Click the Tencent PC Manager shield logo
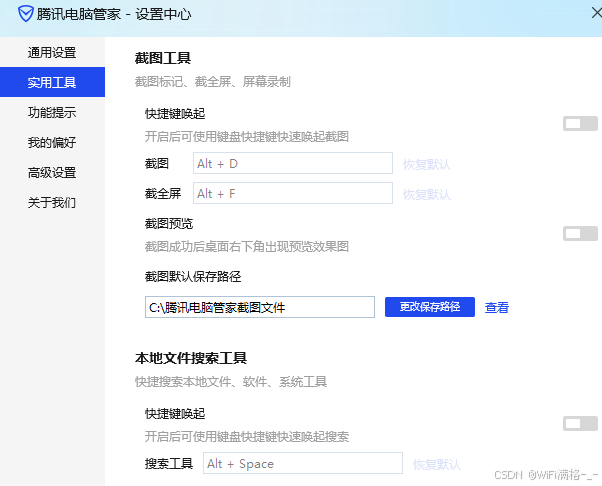 (26, 14)
